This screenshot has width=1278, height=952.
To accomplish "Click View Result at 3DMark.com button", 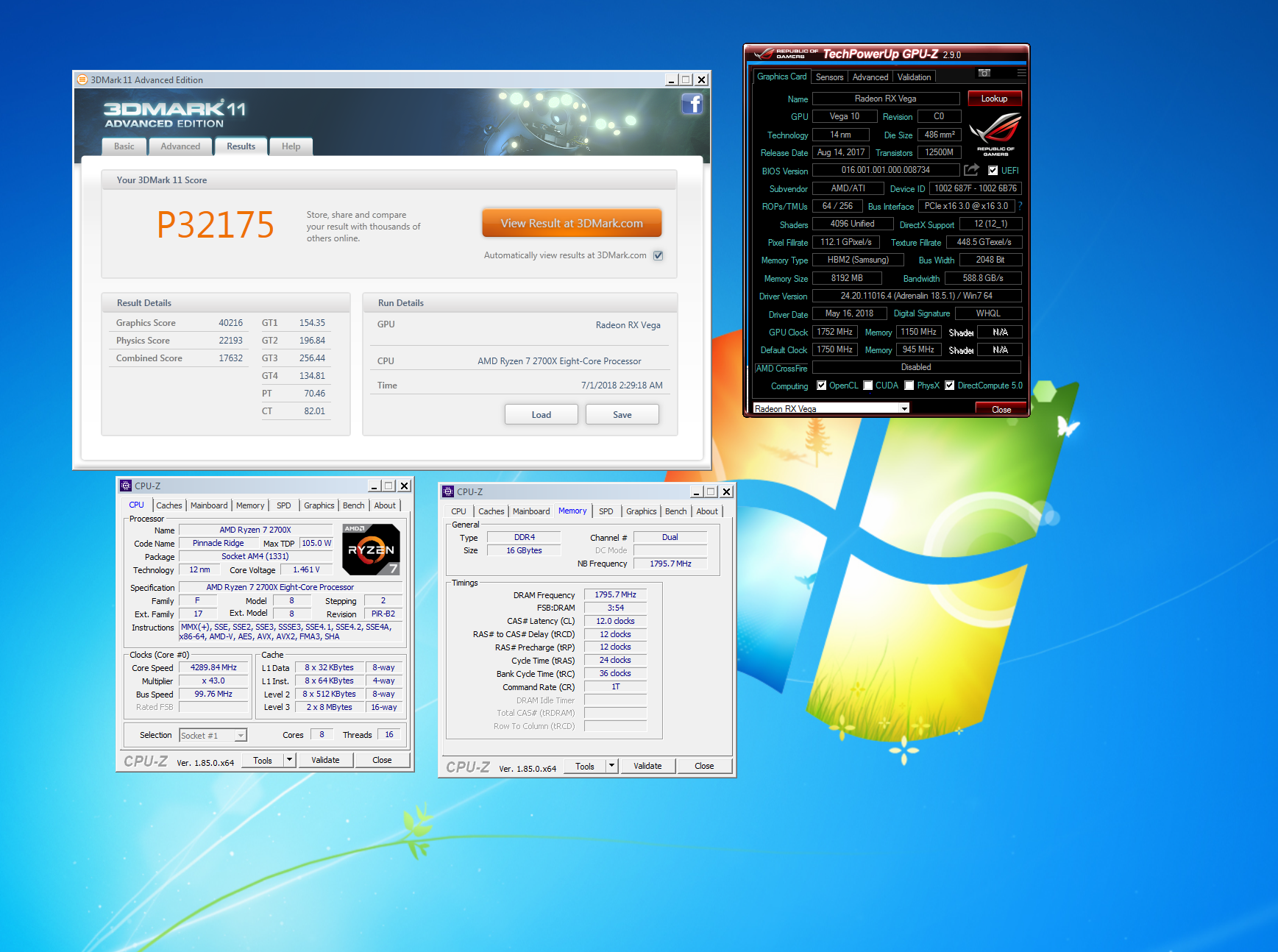I will (x=572, y=224).
